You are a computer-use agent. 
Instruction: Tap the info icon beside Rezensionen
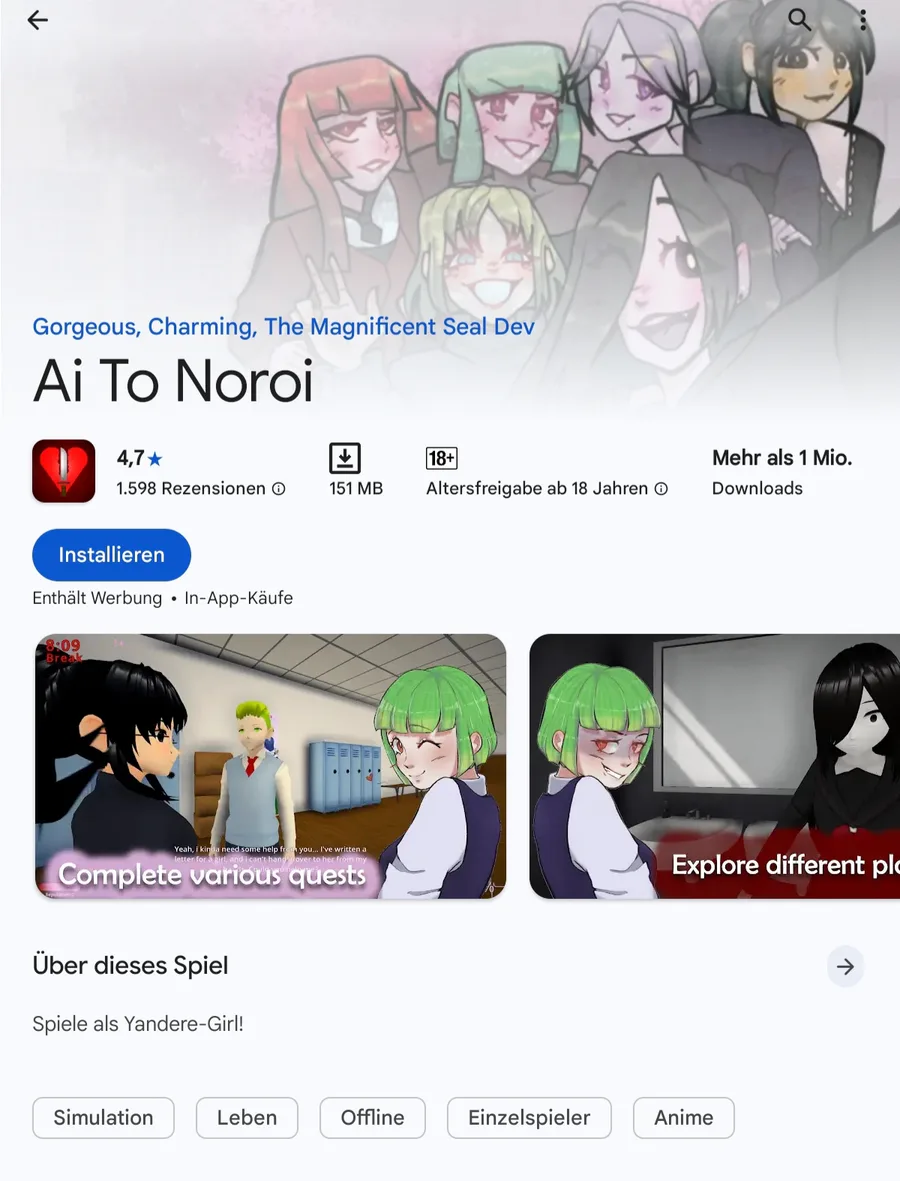[279, 489]
